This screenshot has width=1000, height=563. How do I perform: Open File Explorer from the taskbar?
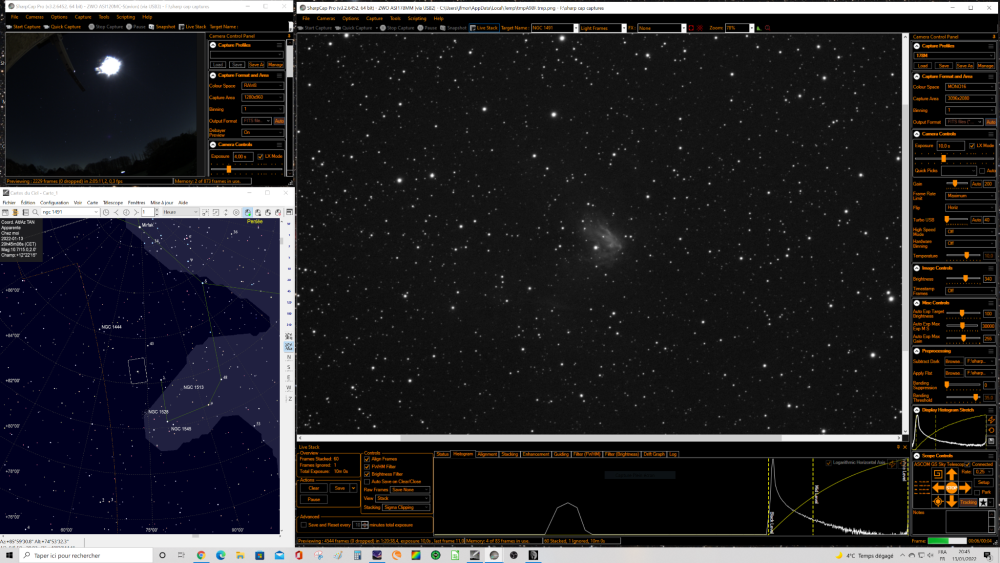pyautogui.click(x=240, y=555)
